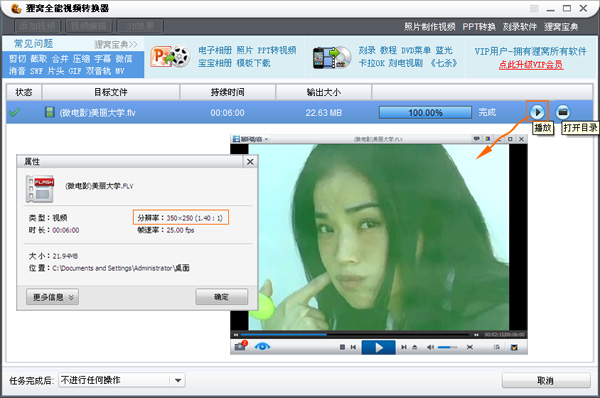Screen dimensions: 600x398
Task: Open the 刻录软件 menu item
Action: (520, 27)
